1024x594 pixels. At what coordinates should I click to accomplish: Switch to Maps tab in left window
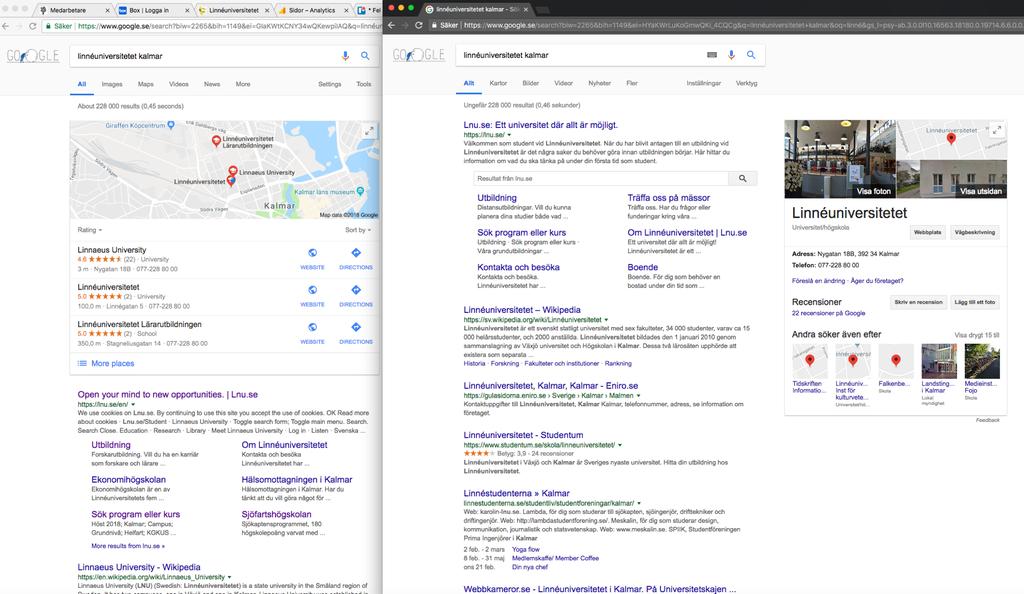coord(146,84)
